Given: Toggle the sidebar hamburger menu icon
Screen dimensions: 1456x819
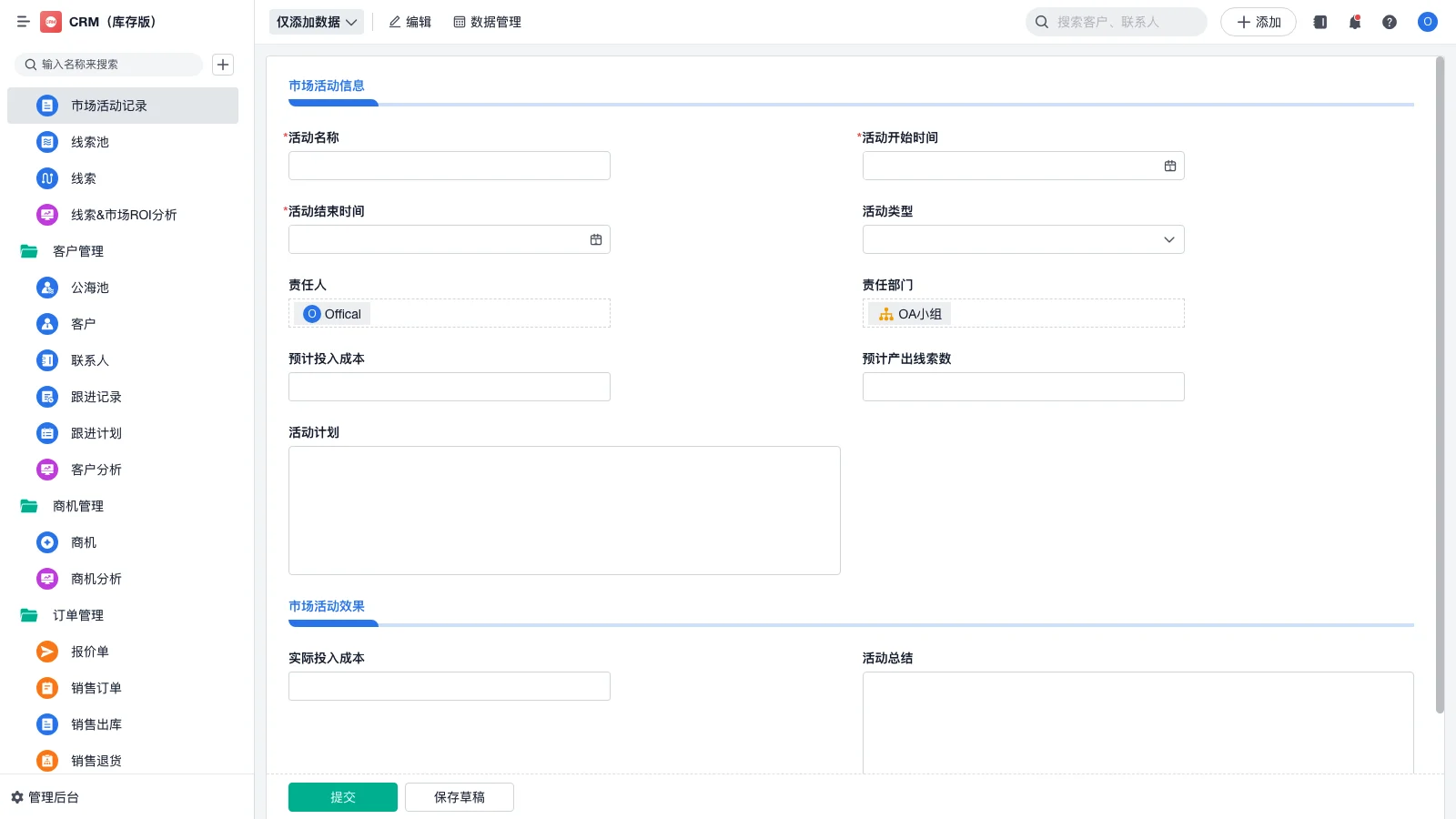Looking at the screenshot, I should point(24,22).
